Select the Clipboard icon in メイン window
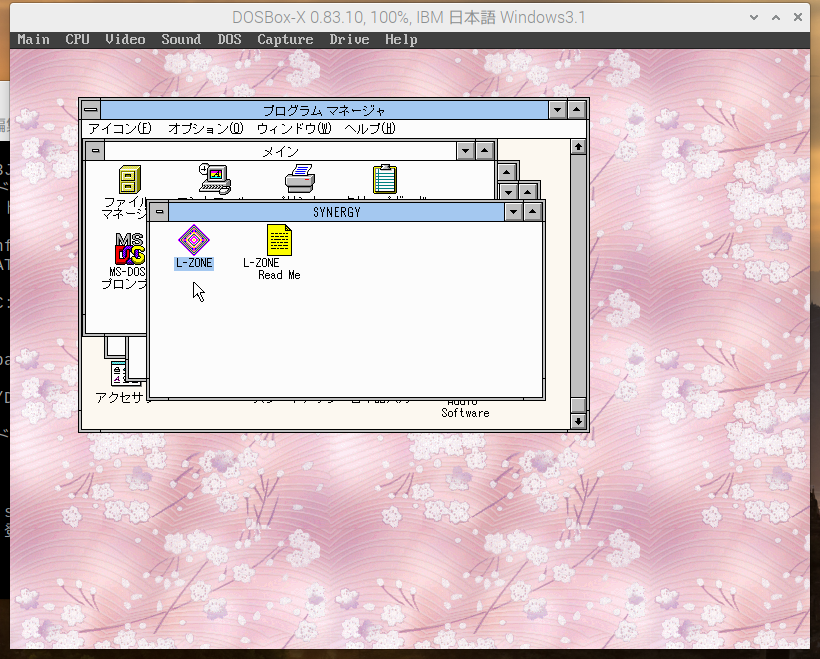Screen dimensions: 820x659 (x=385, y=179)
